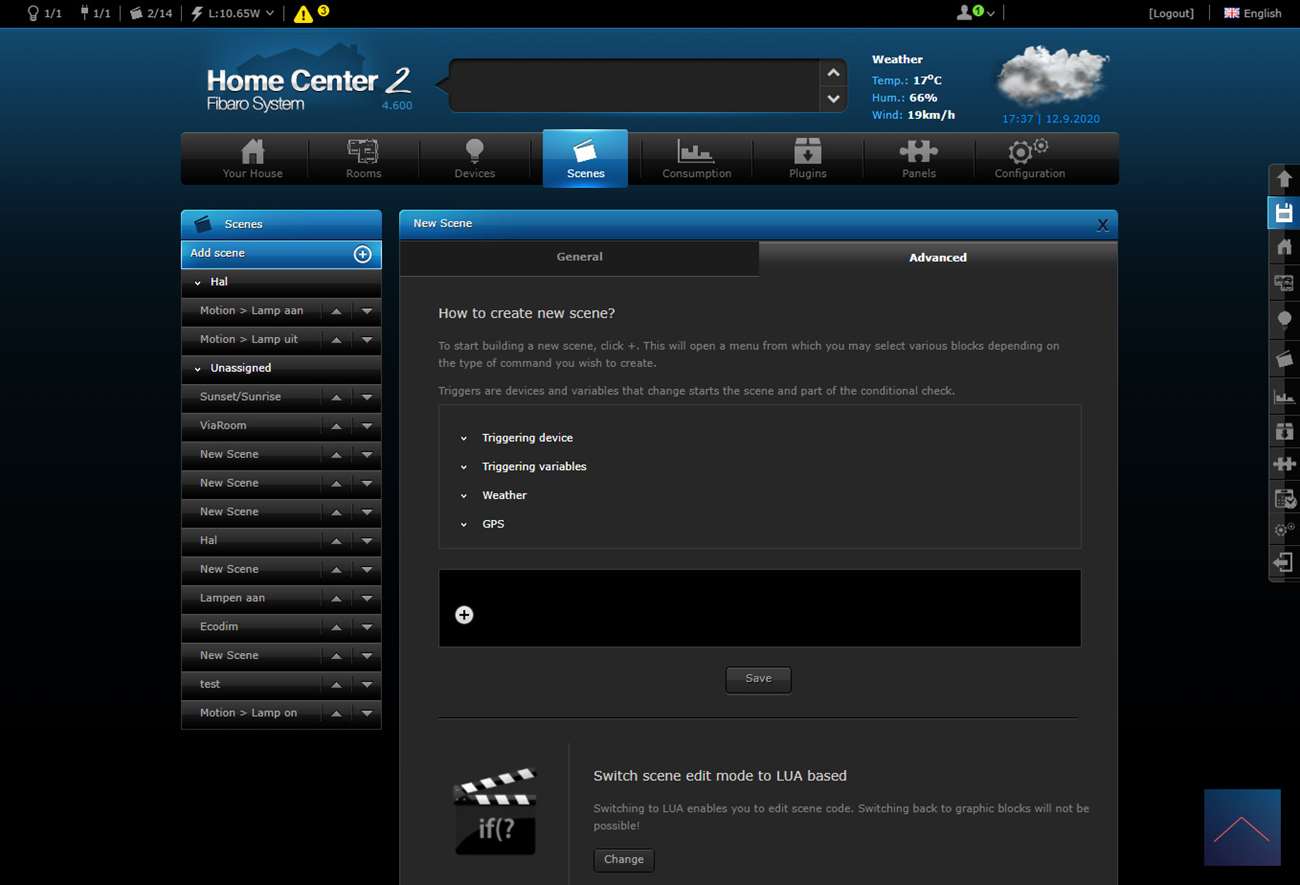Open the Configuration gear section
This screenshot has width=1300, height=885.
pos(1029,158)
